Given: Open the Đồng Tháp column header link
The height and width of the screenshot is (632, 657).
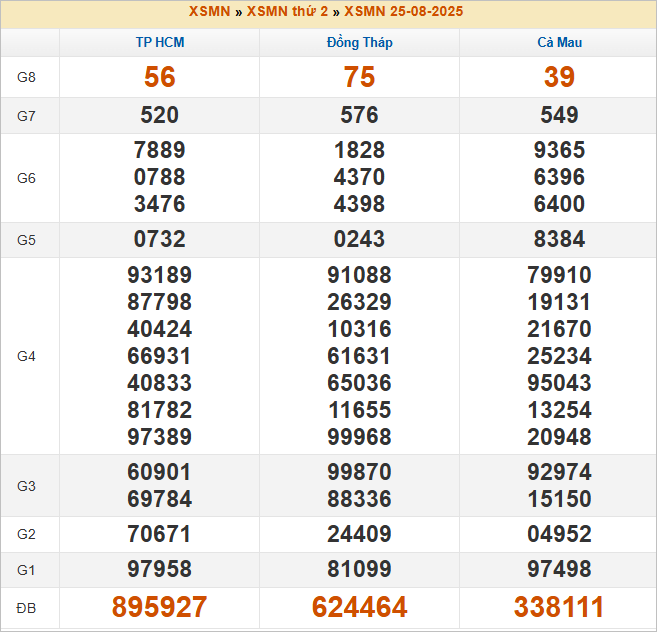Looking at the screenshot, I should coord(360,42).
